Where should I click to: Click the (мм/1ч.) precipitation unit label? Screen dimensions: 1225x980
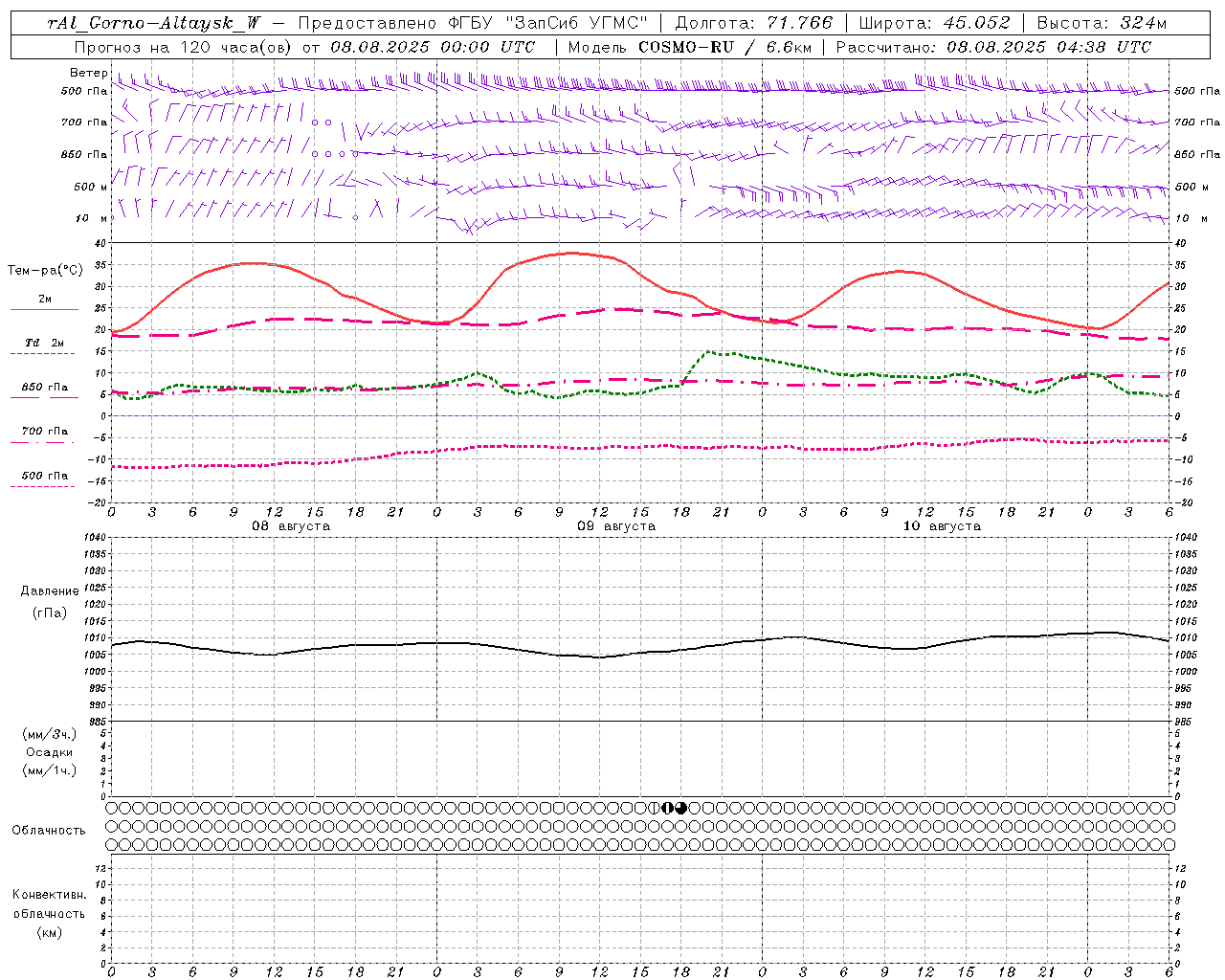click(x=50, y=770)
